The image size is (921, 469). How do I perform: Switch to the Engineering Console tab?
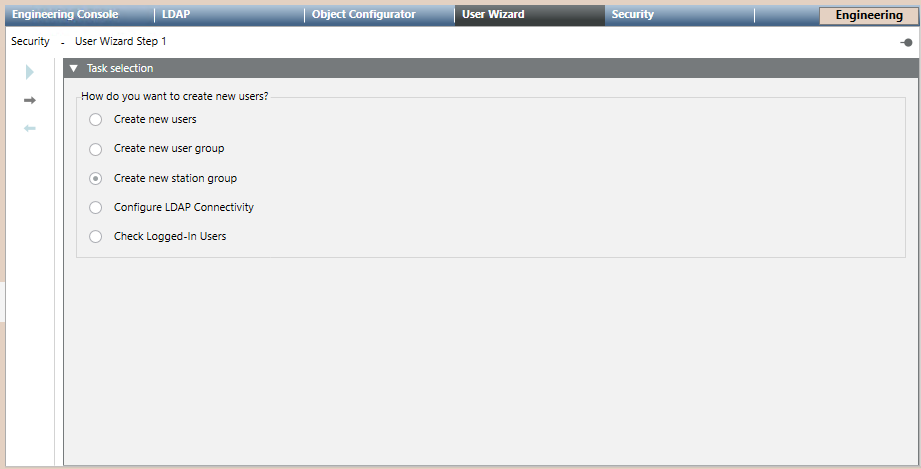(x=65, y=15)
